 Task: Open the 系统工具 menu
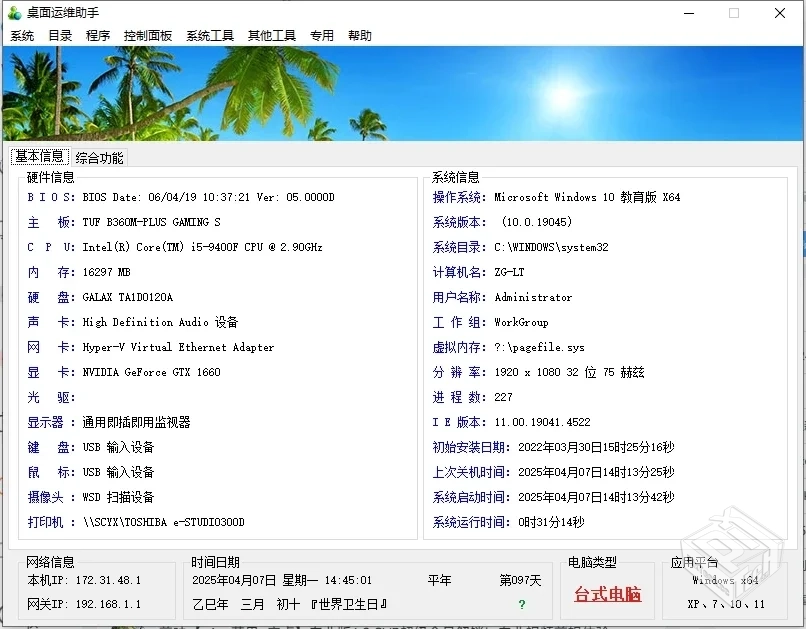(x=209, y=35)
